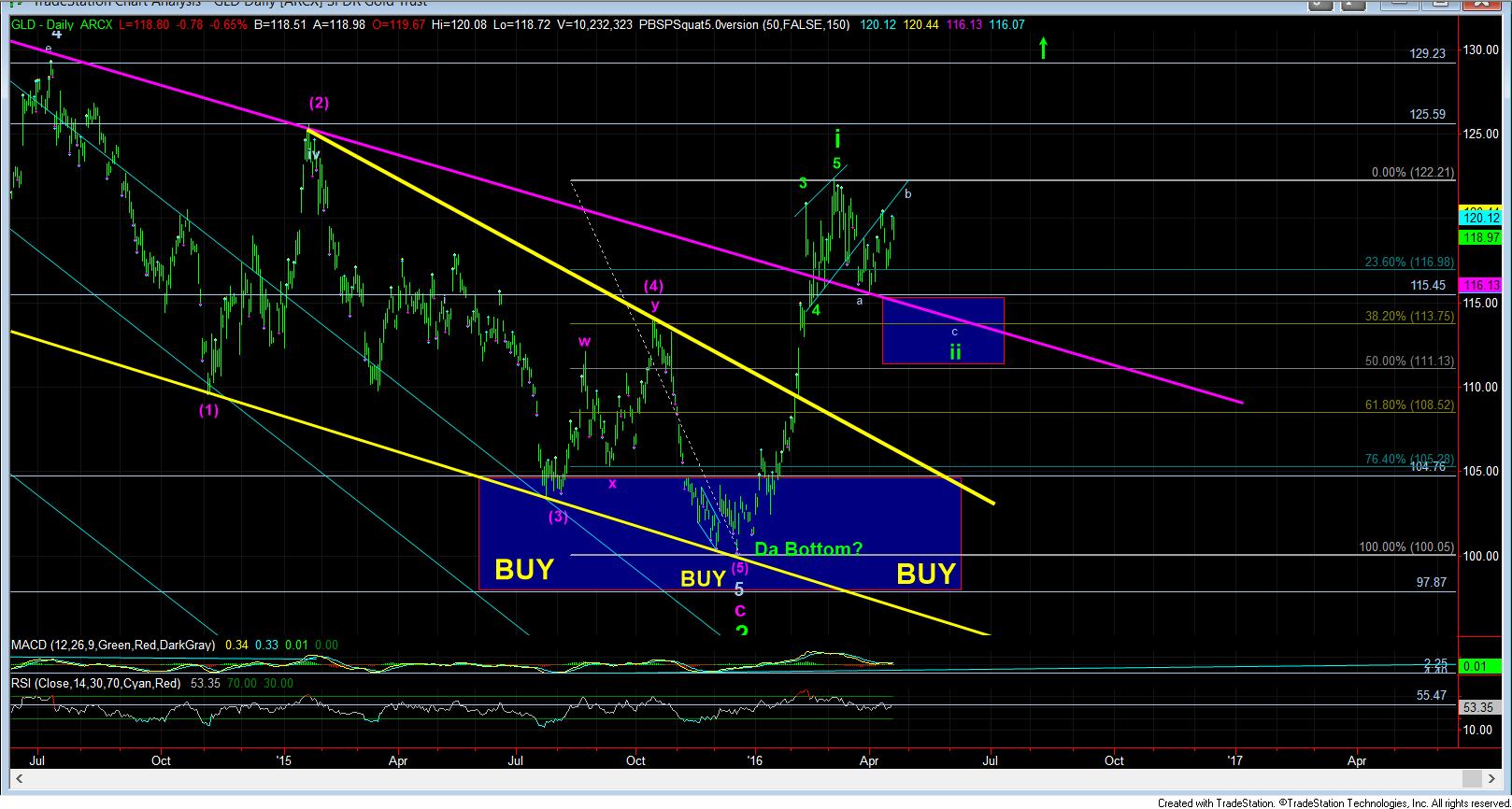Select the green up arrow drawing at chart top
This screenshot has width=1512, height=809.
[1044, 48]
